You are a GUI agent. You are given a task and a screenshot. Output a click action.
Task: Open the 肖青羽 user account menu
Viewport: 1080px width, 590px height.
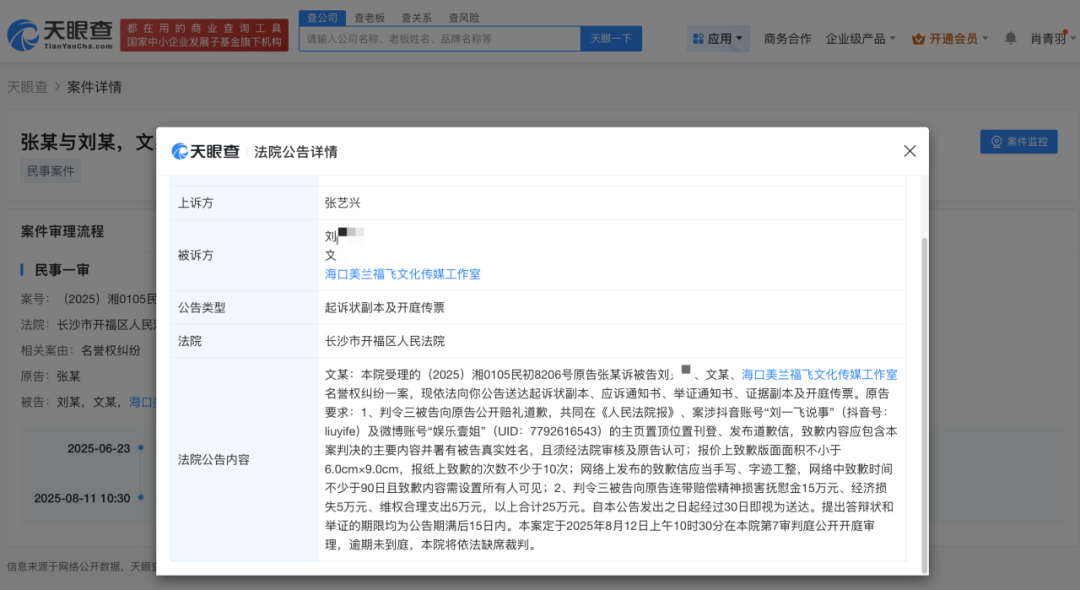click(1050, 39)
